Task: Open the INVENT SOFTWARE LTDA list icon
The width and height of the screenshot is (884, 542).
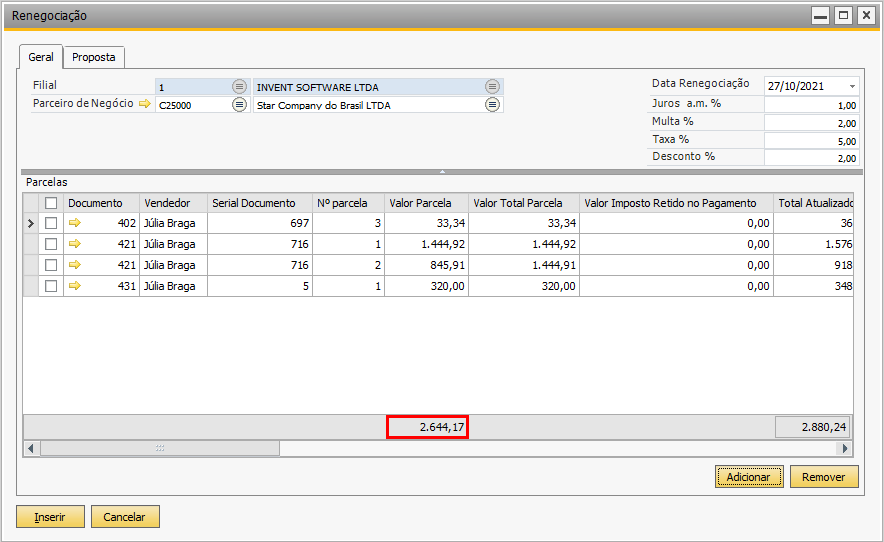Action: click(492, 86)
